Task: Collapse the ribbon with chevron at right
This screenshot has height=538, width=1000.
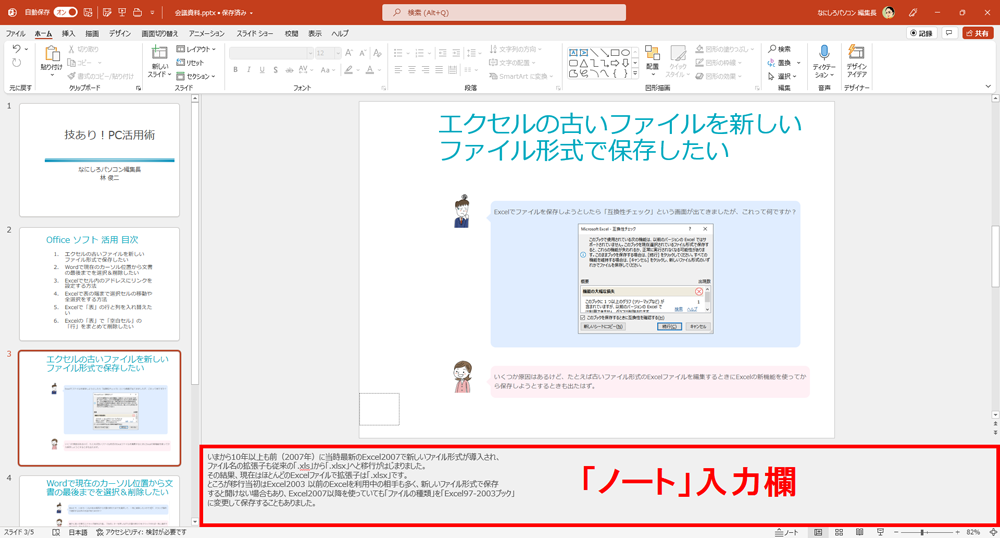Action: 989,87
